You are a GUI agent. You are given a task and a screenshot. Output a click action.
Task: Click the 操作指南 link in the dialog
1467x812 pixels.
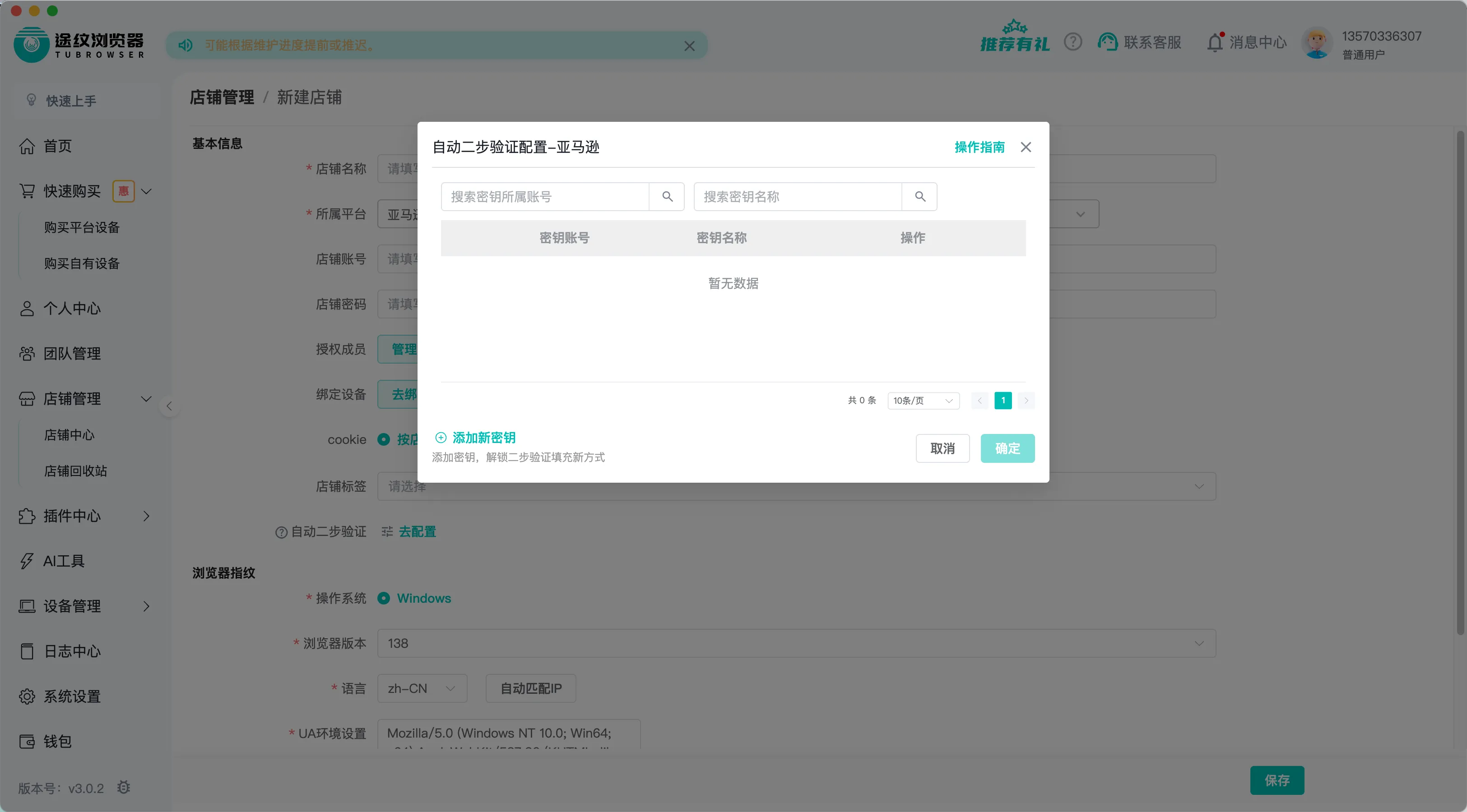tap(980, 147)
